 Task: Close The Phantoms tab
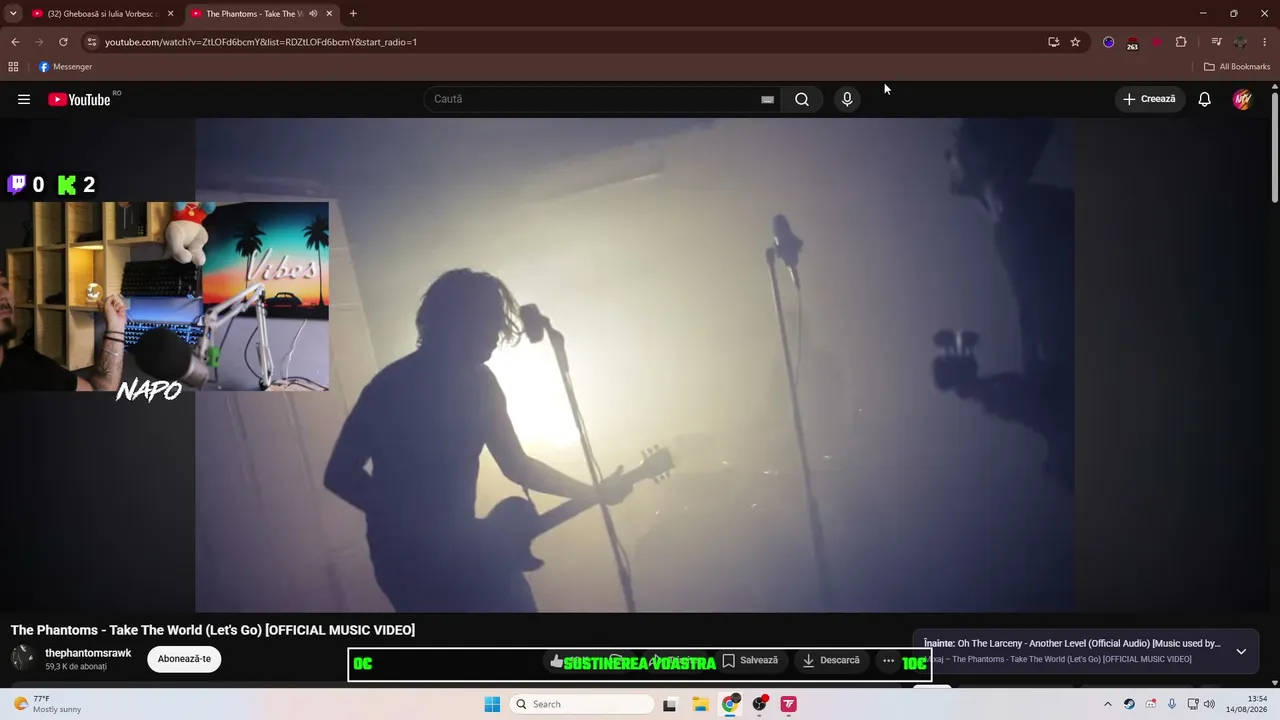[329, 14]
